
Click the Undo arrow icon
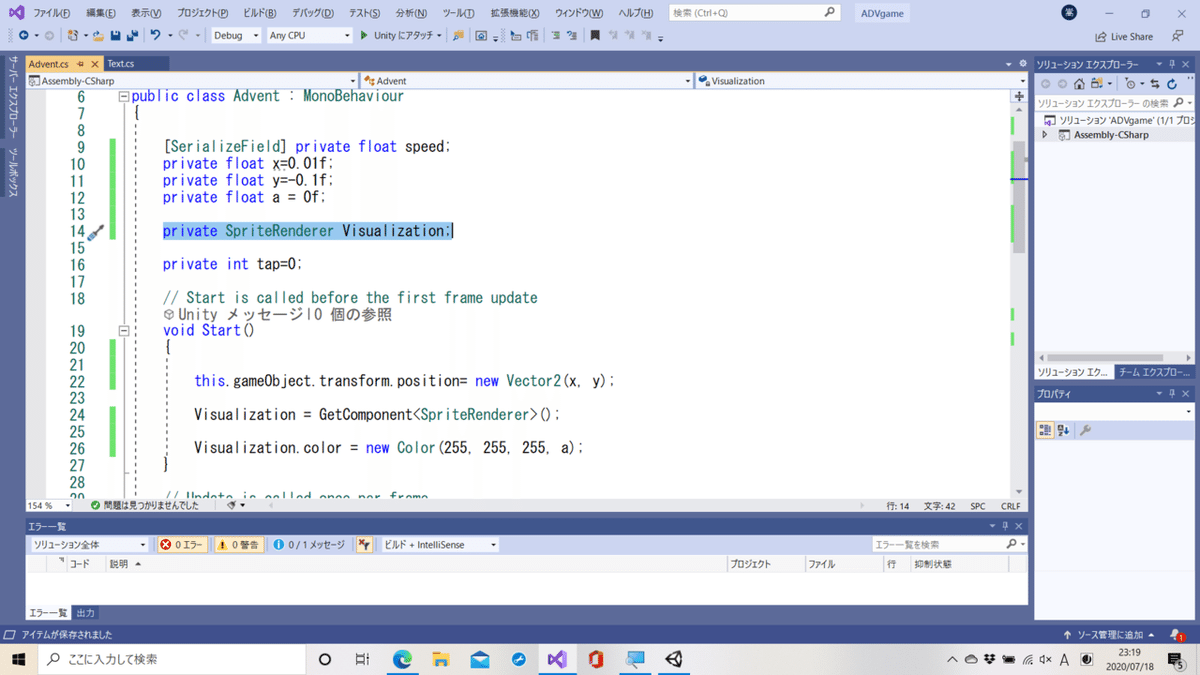155,35
